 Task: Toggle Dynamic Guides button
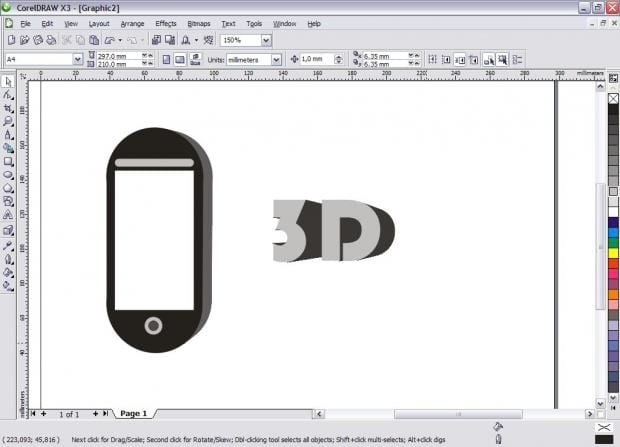tap(473, 60)
